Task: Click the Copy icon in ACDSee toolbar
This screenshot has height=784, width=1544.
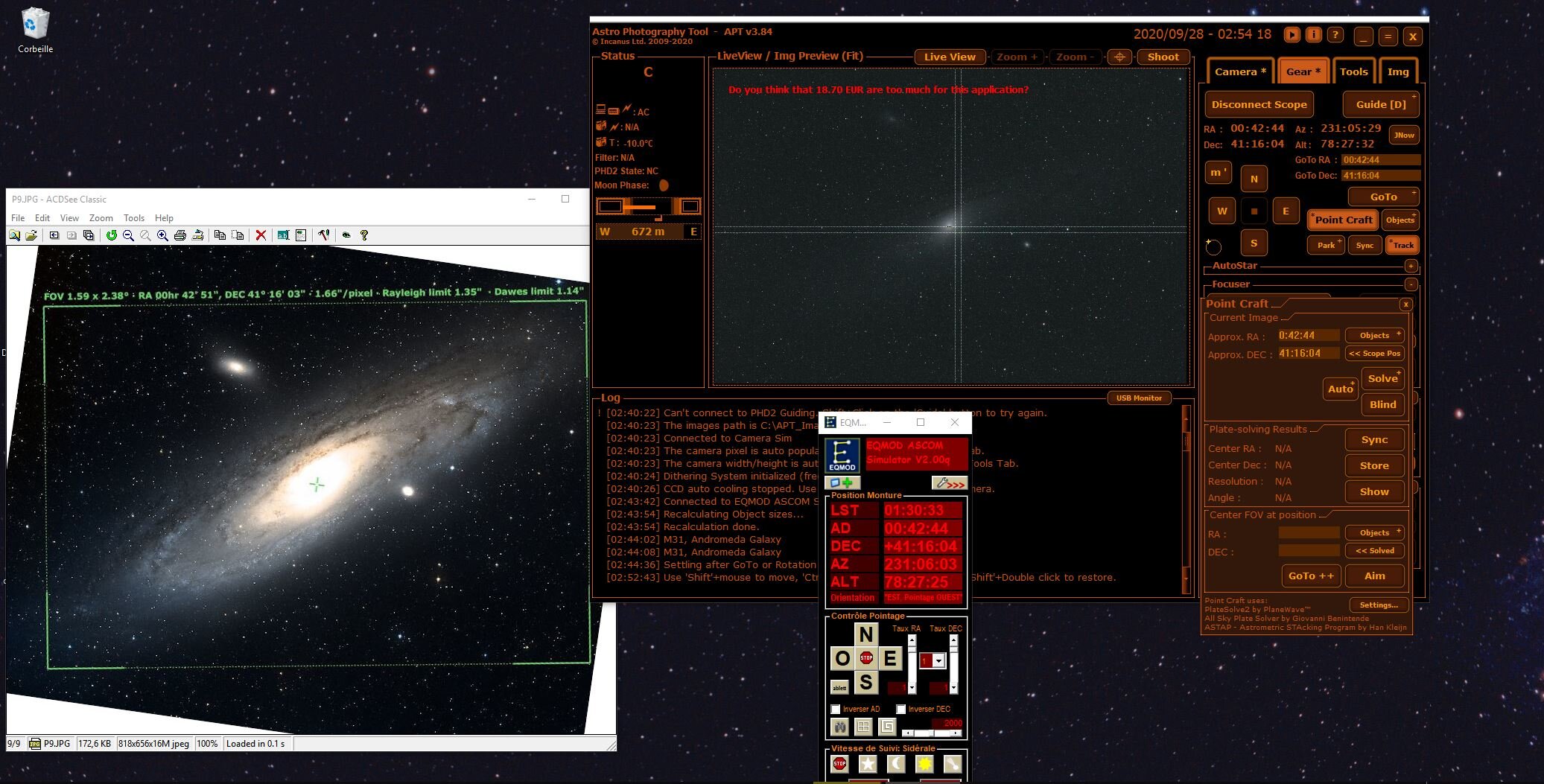Action: (x=220, y=235)
